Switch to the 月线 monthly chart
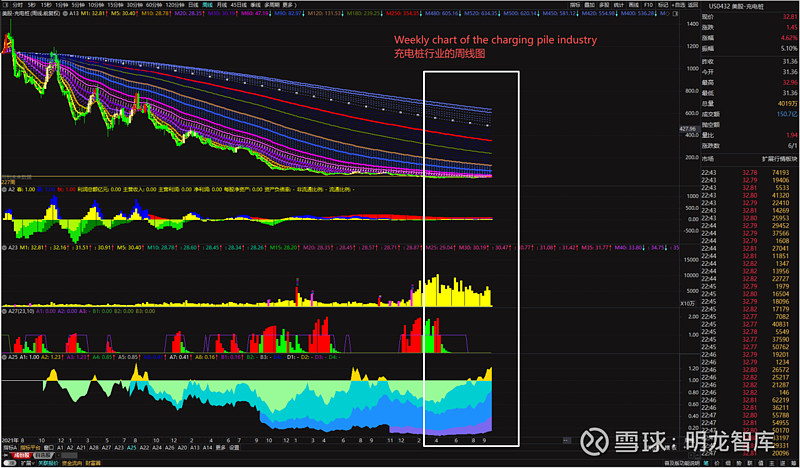Image resolution: width=800 pixels, height=468 pixels. pos(221,5)
